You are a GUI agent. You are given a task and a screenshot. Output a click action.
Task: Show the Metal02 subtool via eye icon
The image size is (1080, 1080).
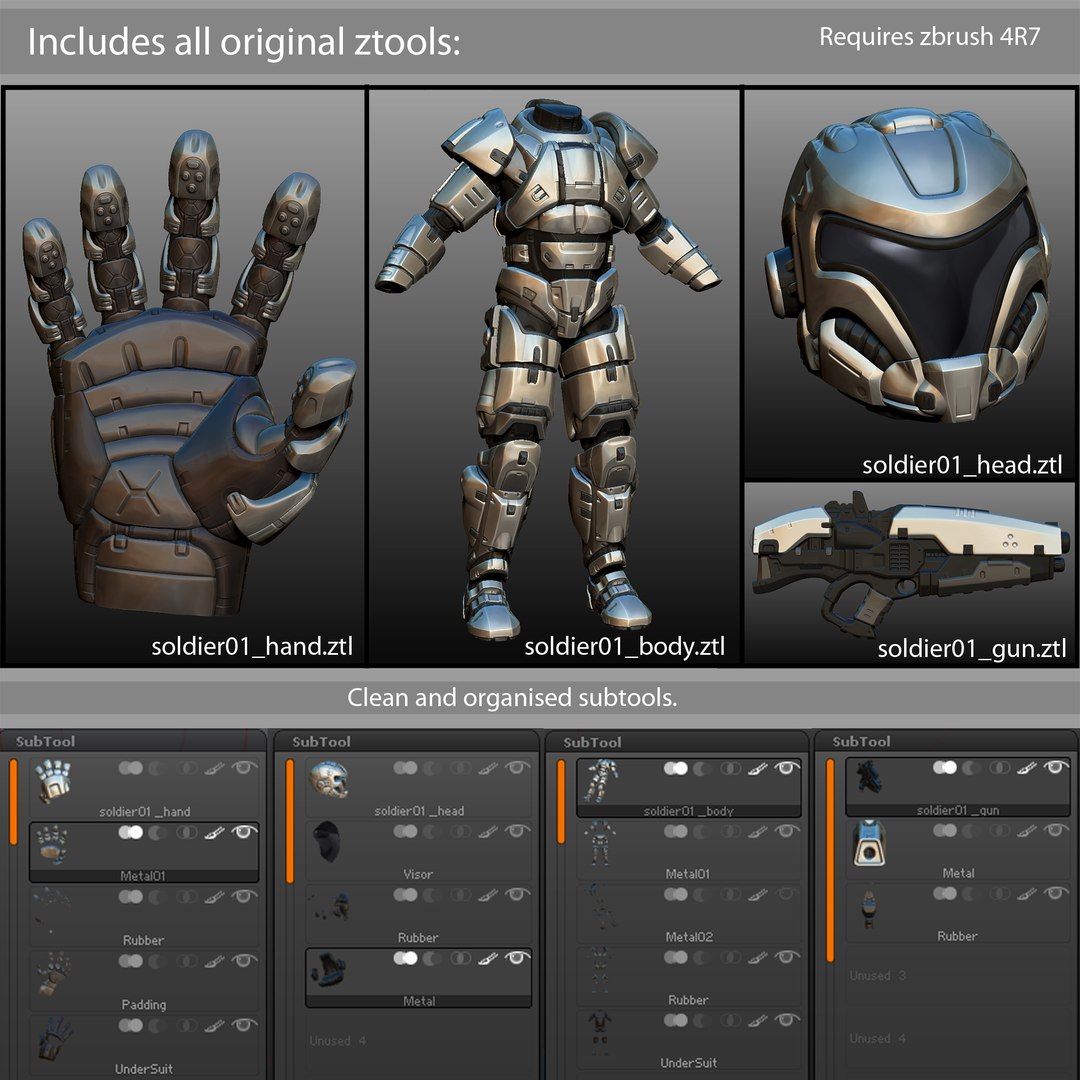pos(787,895)
